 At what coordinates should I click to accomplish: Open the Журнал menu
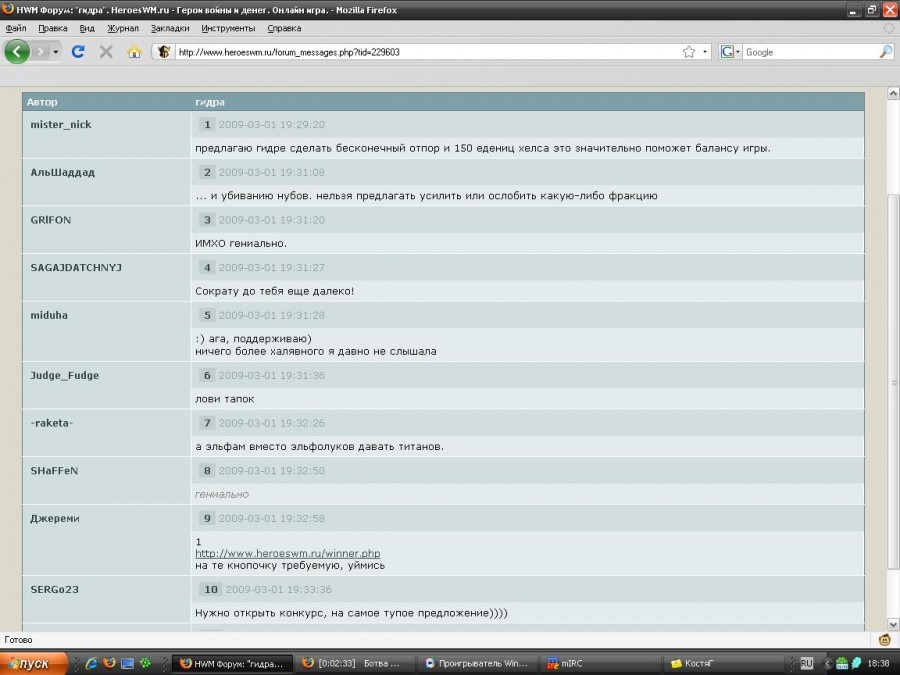123,29
